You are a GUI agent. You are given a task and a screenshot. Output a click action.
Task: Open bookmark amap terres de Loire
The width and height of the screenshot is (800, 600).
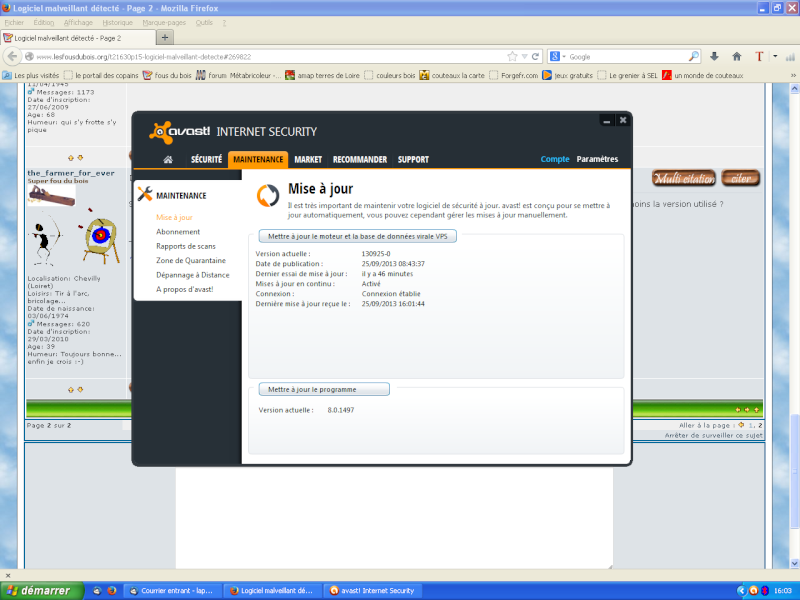322,76
